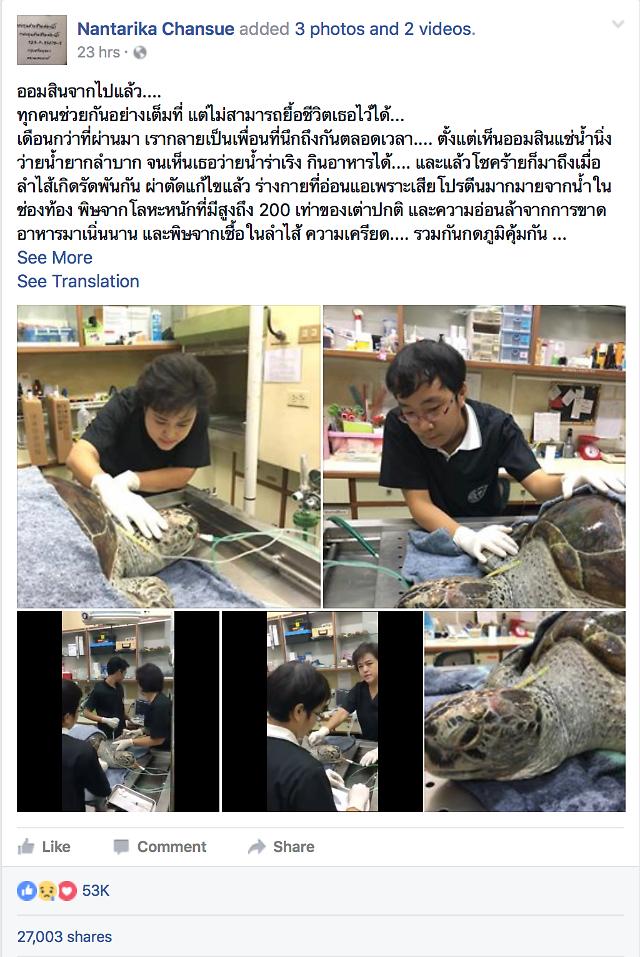Screen dimensions: 640x957
Task: View the 27,003 shares list
Action: click(65, 937)
